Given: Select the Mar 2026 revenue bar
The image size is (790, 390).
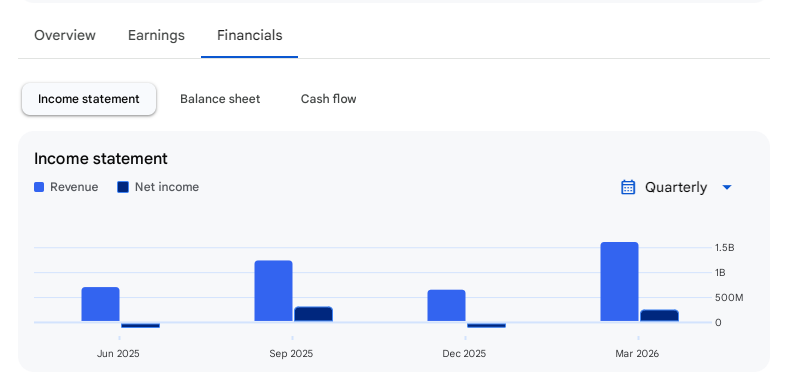Looking at the screenshot, I should click(x=620, y=282).
